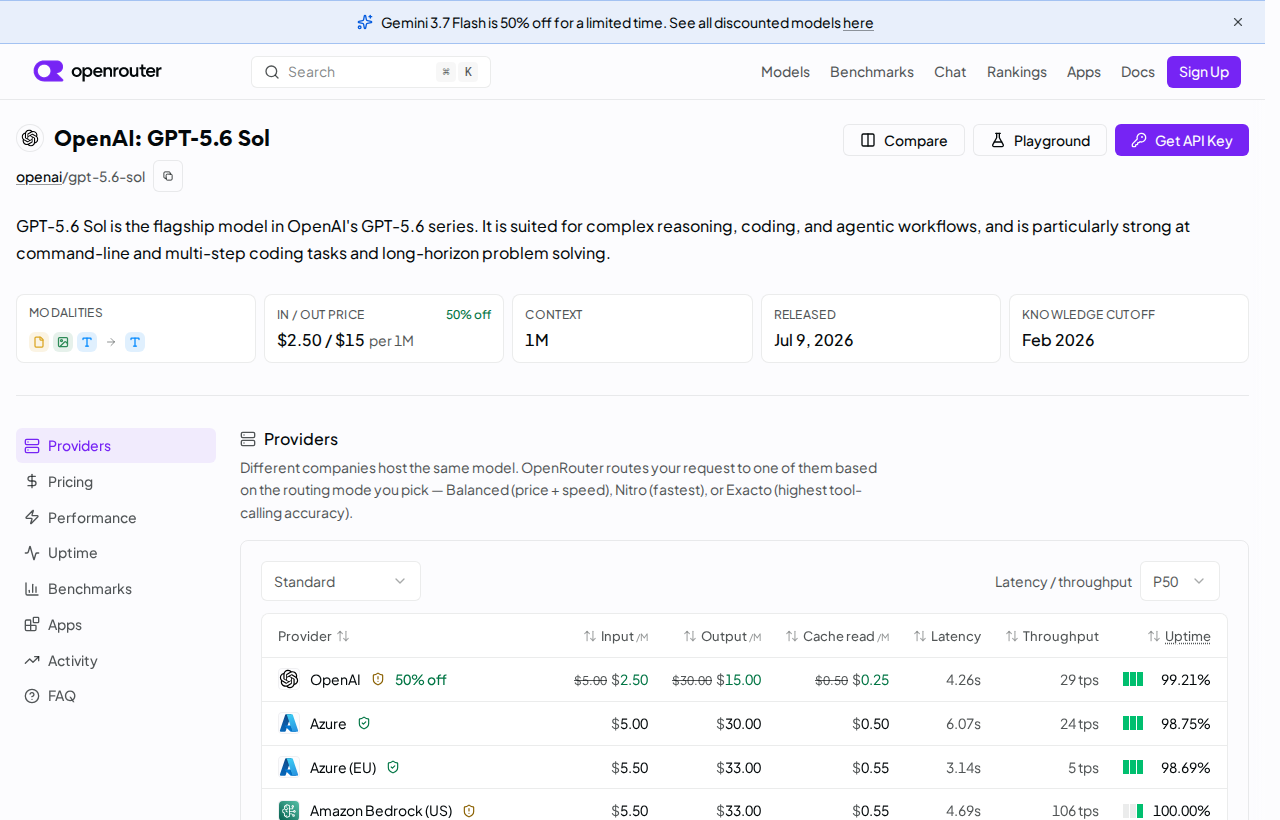The height and width of the screenshot is (820, 1280).
Task: Click the OpenRouter logo icon
Action: (x=48, y=71)
